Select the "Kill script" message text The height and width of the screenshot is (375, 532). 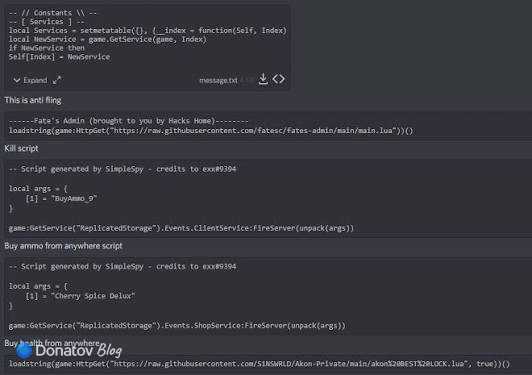tap(21, 148)
